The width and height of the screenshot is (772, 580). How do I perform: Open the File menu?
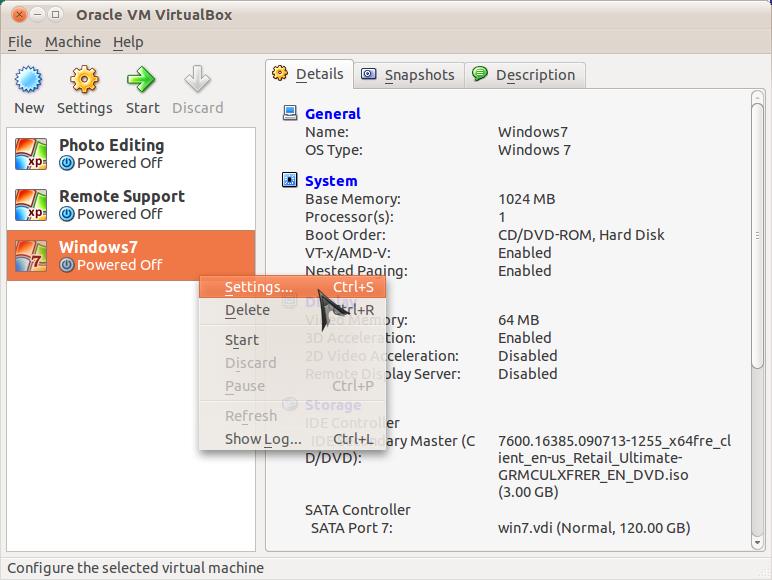click(20, 42)
